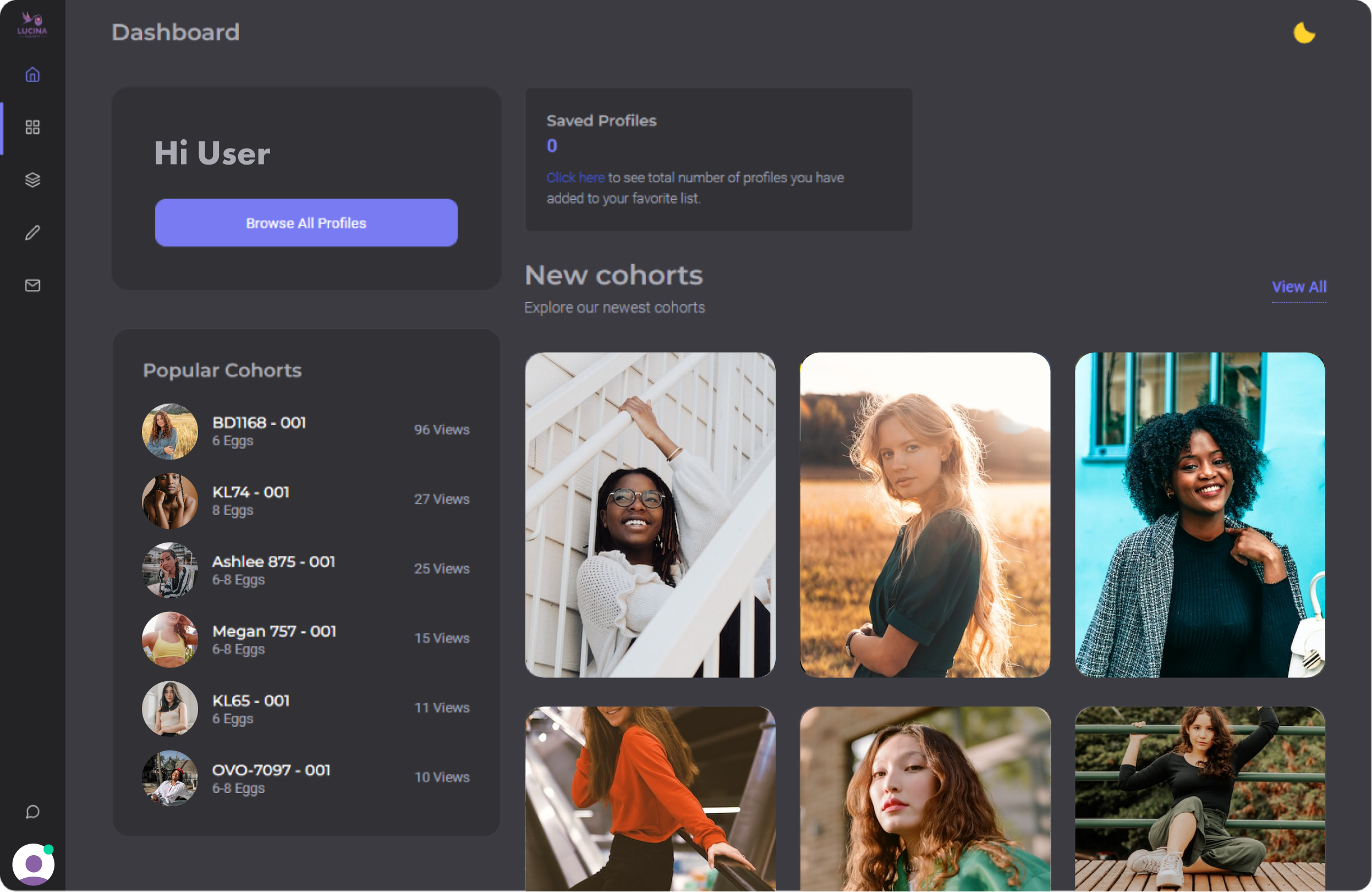Open the cohort photo of woman on stairs
The image size is (1372, 892).
tap(650, 515)
